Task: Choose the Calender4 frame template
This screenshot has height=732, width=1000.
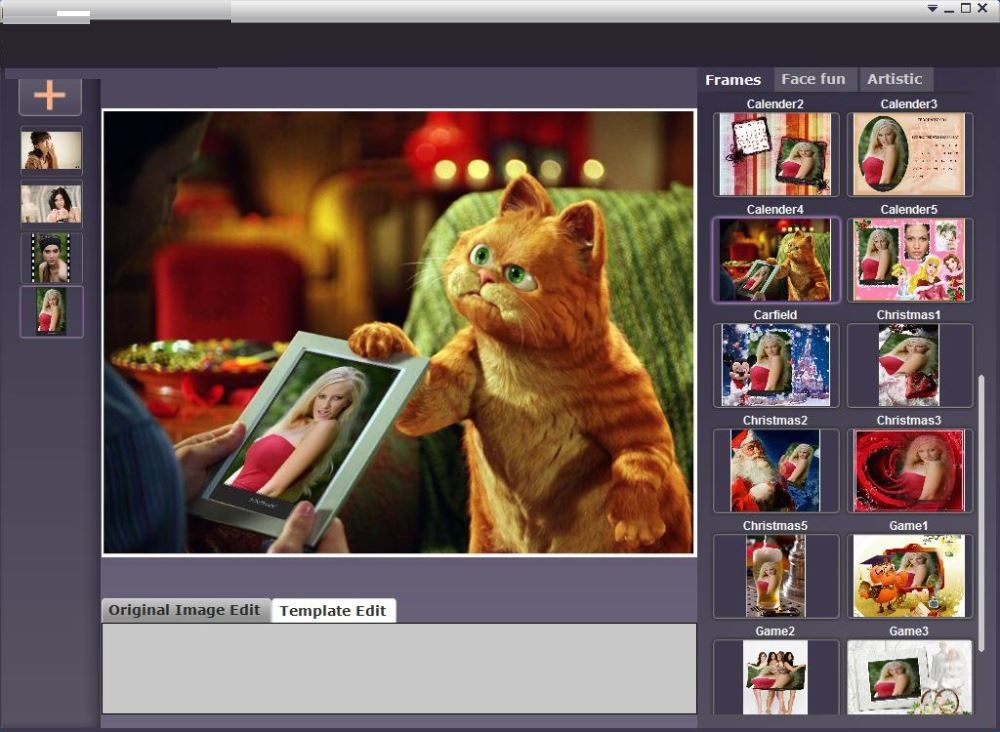Action: [776, 260]
